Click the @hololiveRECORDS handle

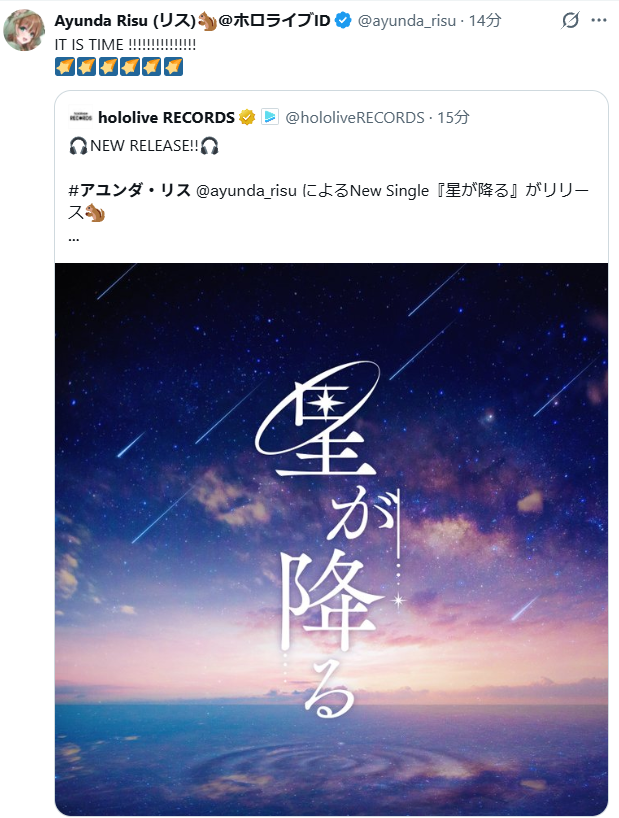click(x=355, y=117)
